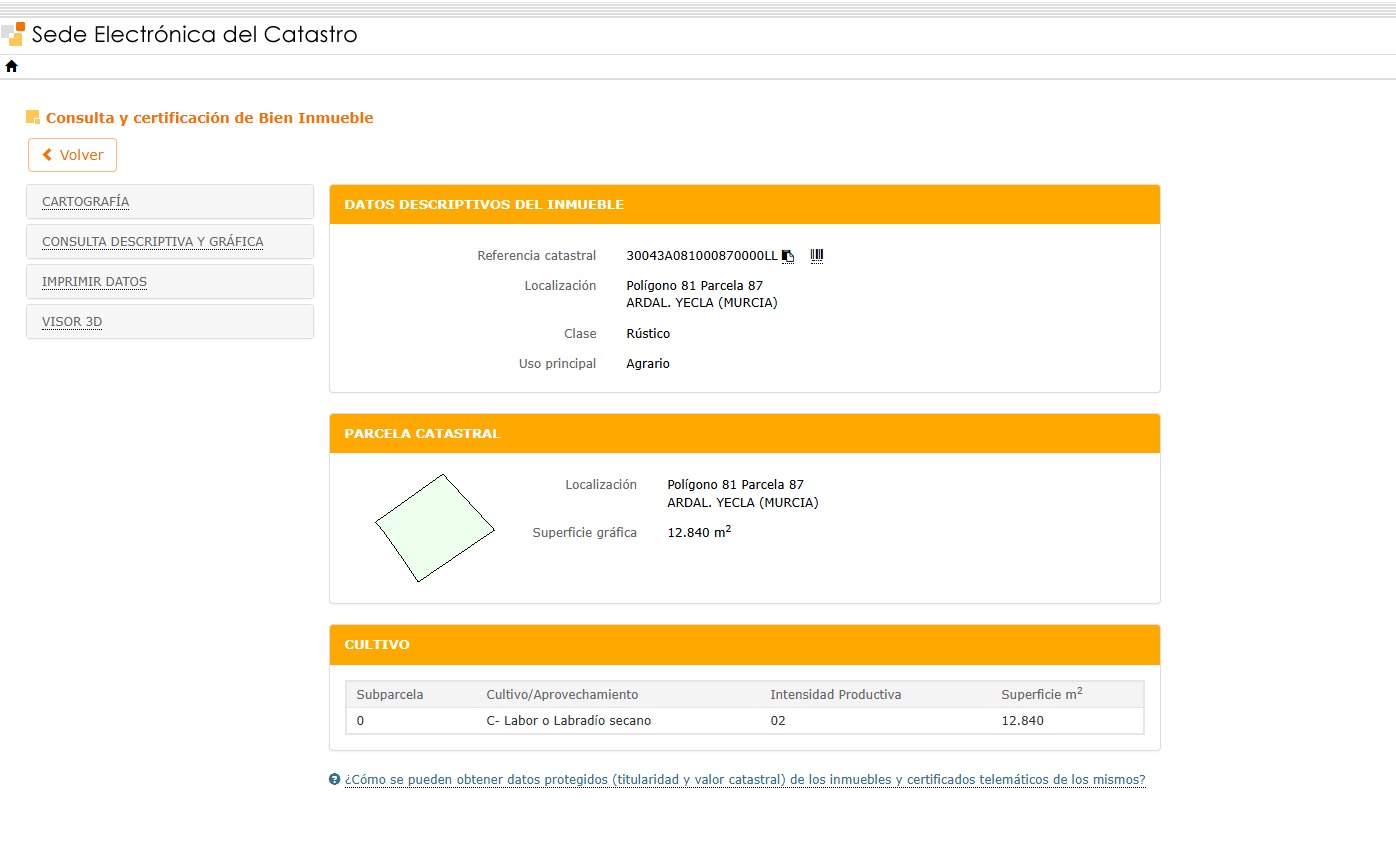Click the Intensidad Productiva value 02
This screenshot has width=1396, height=853.
pyautogui.click(x=778, y=720)
